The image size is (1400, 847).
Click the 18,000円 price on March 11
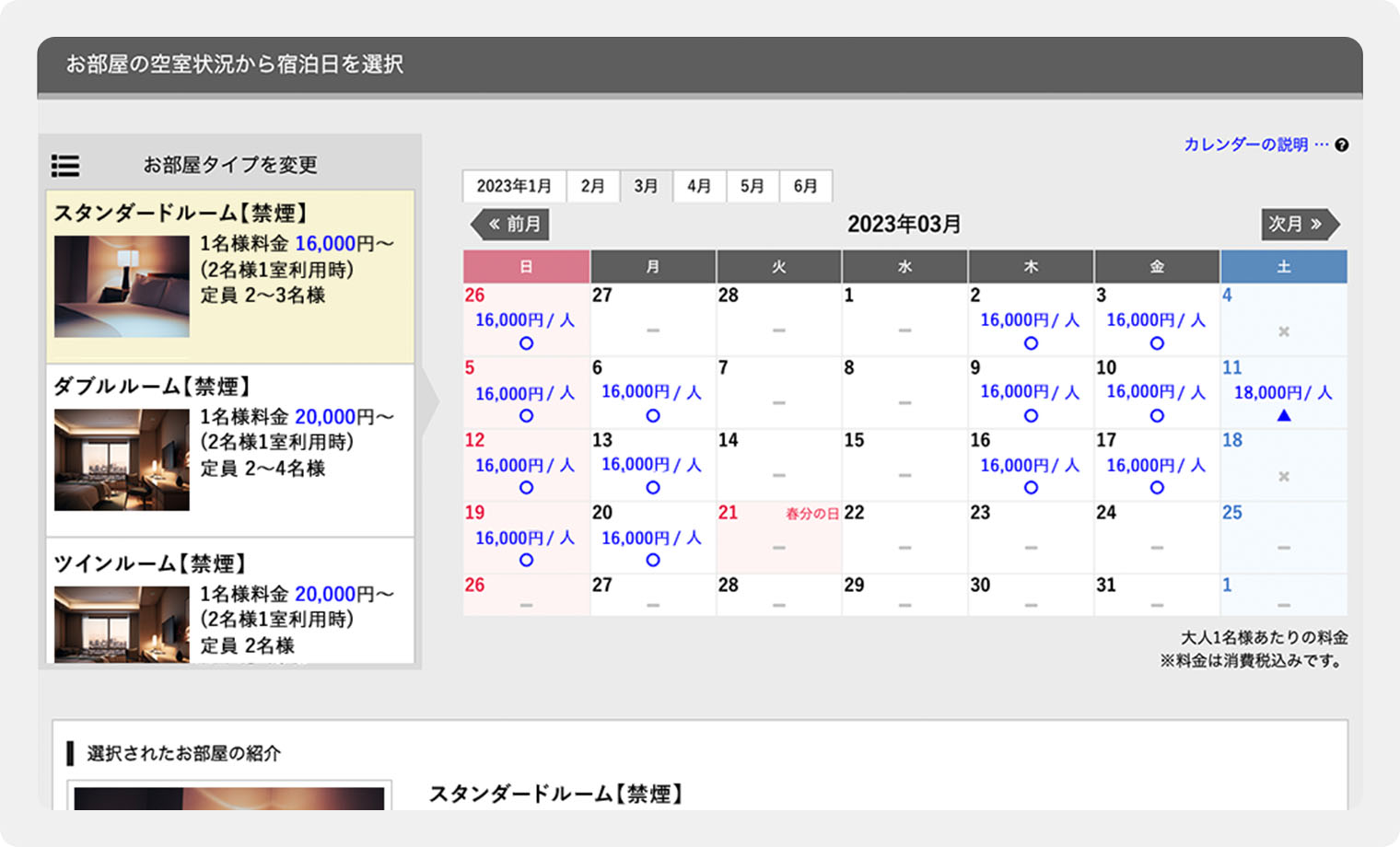1283,393
